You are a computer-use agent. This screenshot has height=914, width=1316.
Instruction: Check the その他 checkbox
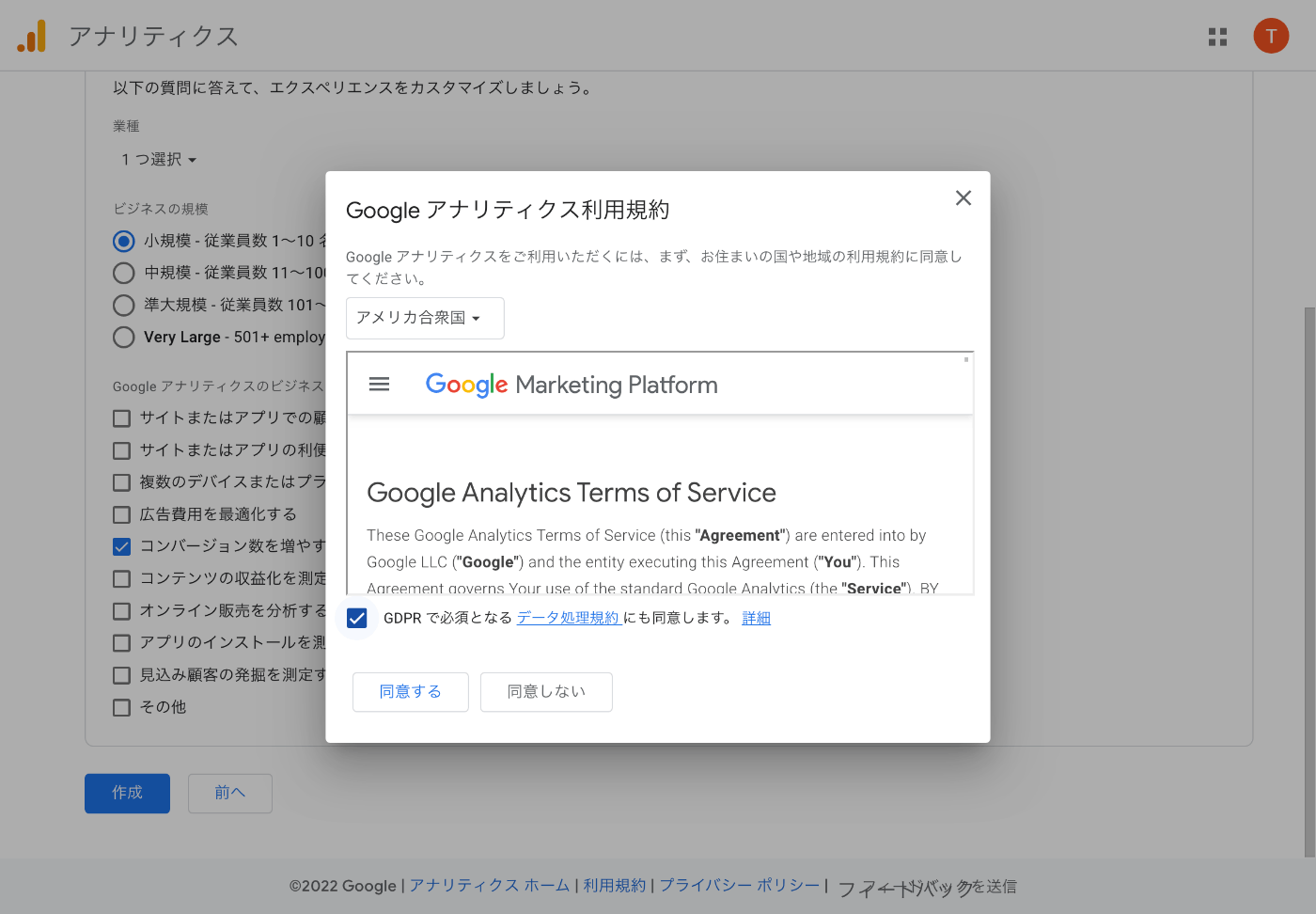coord(121,707)
